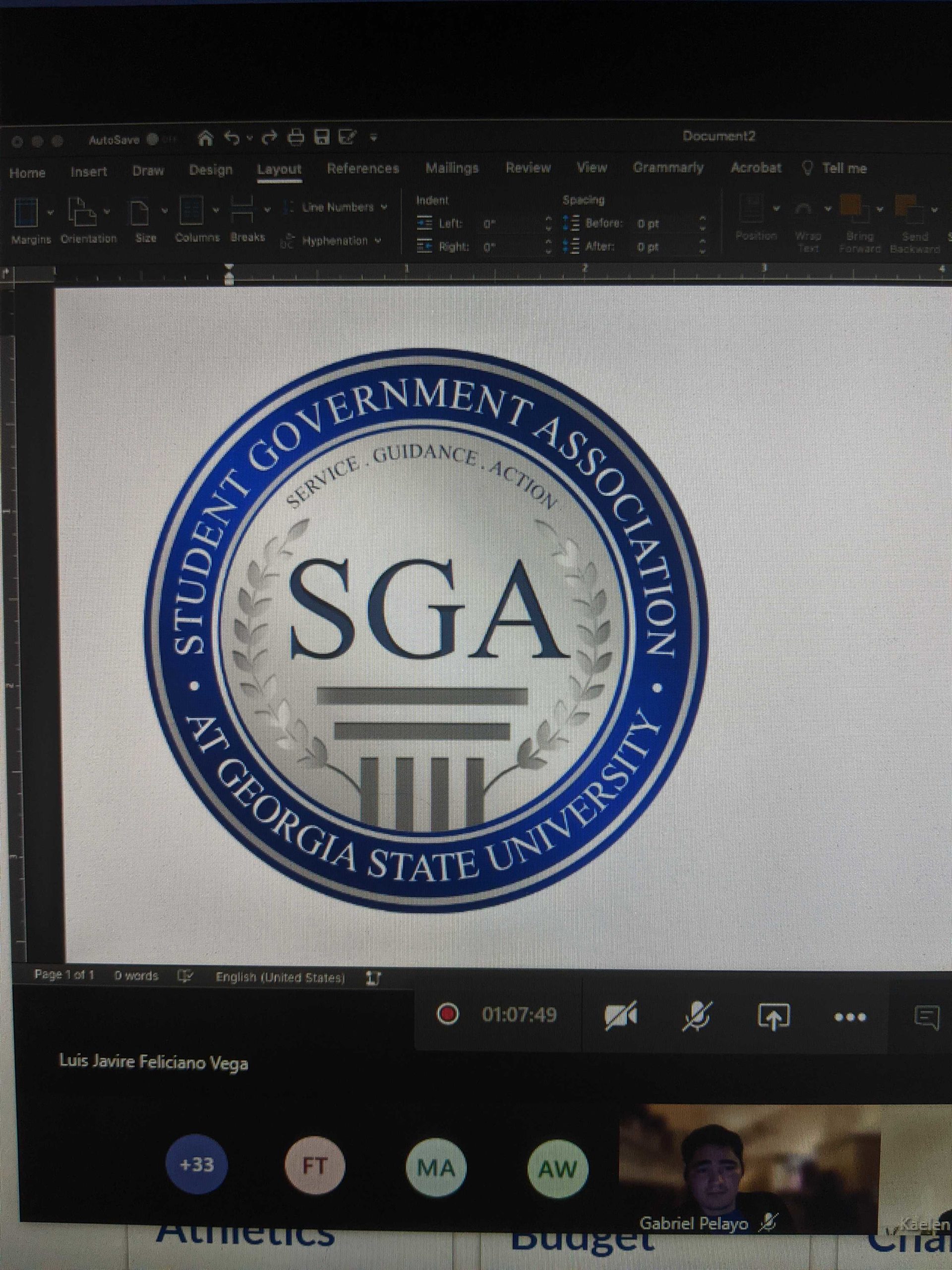Click the 0 words count in the status bar
952x1270 pixels.
coord(136,975)
